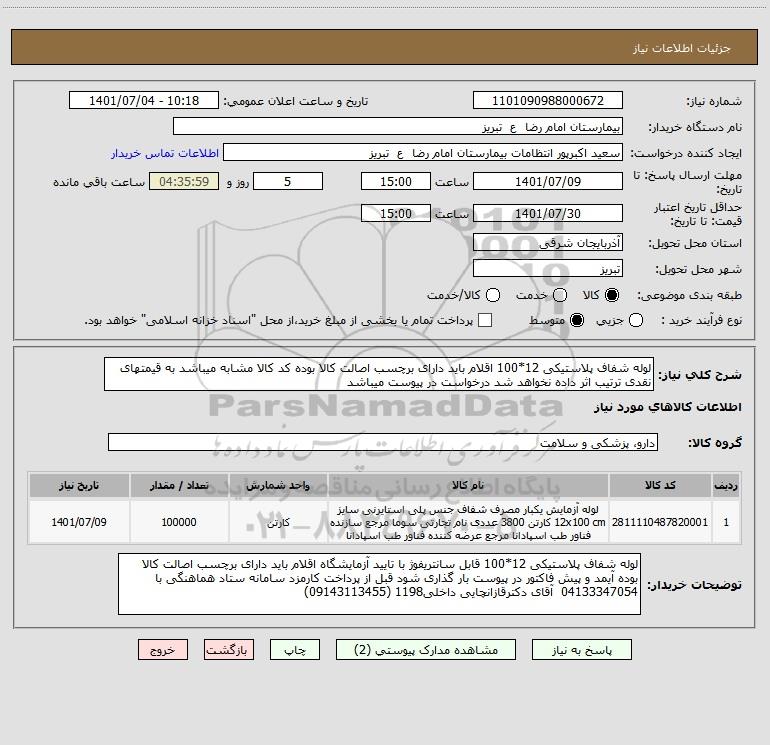Click the unit cell 'کارتن'
Image resolution: width=770 pixels, height=745 pixels.
pos(278,522)
